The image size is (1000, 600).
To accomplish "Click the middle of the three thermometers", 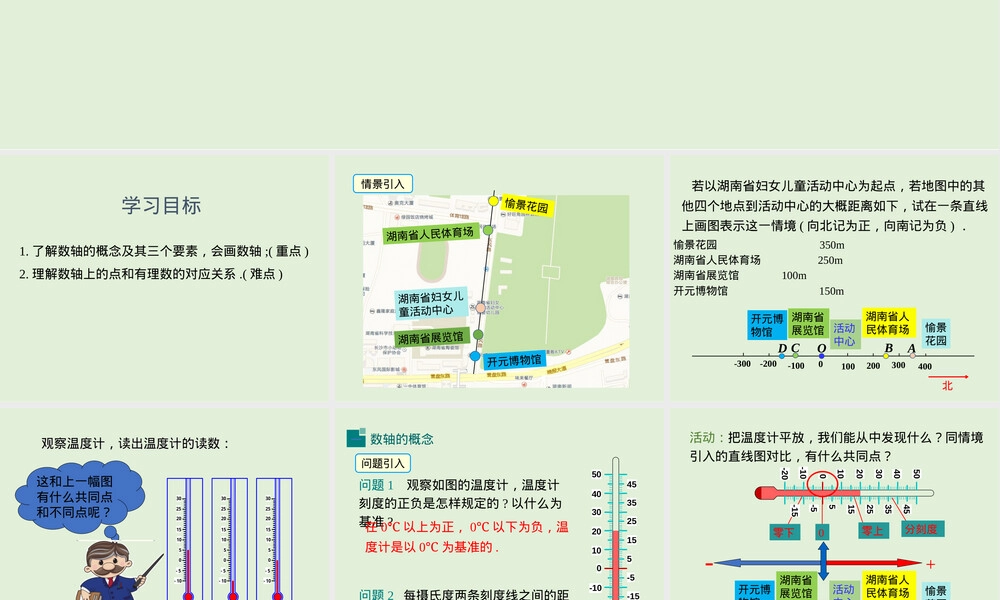I will click(230, 539).
